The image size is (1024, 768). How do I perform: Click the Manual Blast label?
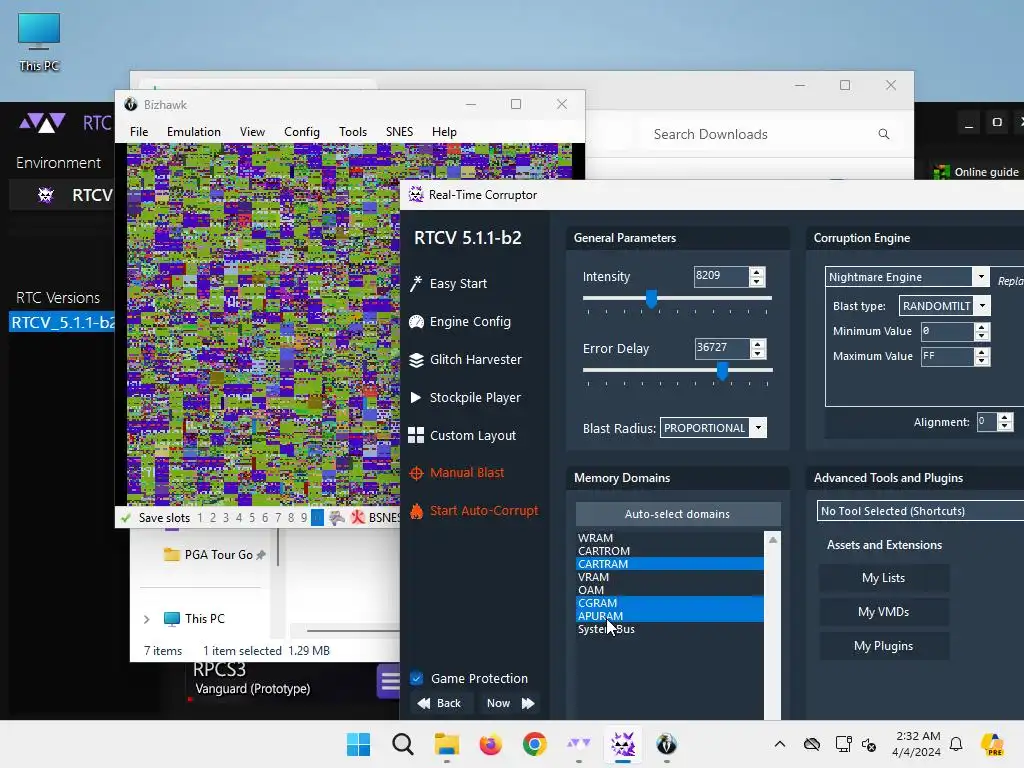[x=467, y=473]
